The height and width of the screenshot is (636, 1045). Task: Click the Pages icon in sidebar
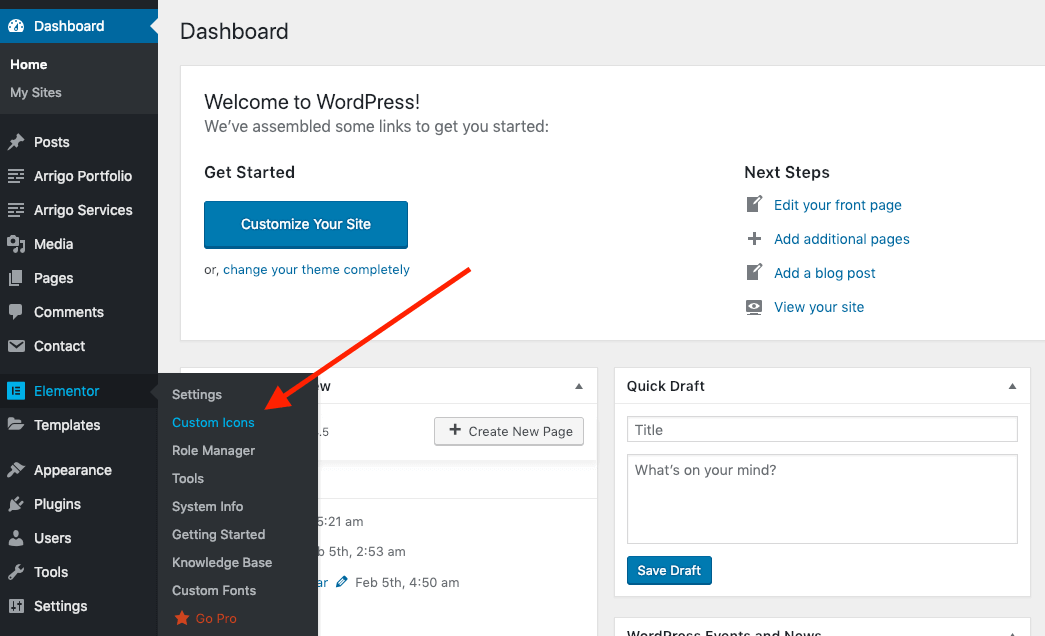[16, 278]
